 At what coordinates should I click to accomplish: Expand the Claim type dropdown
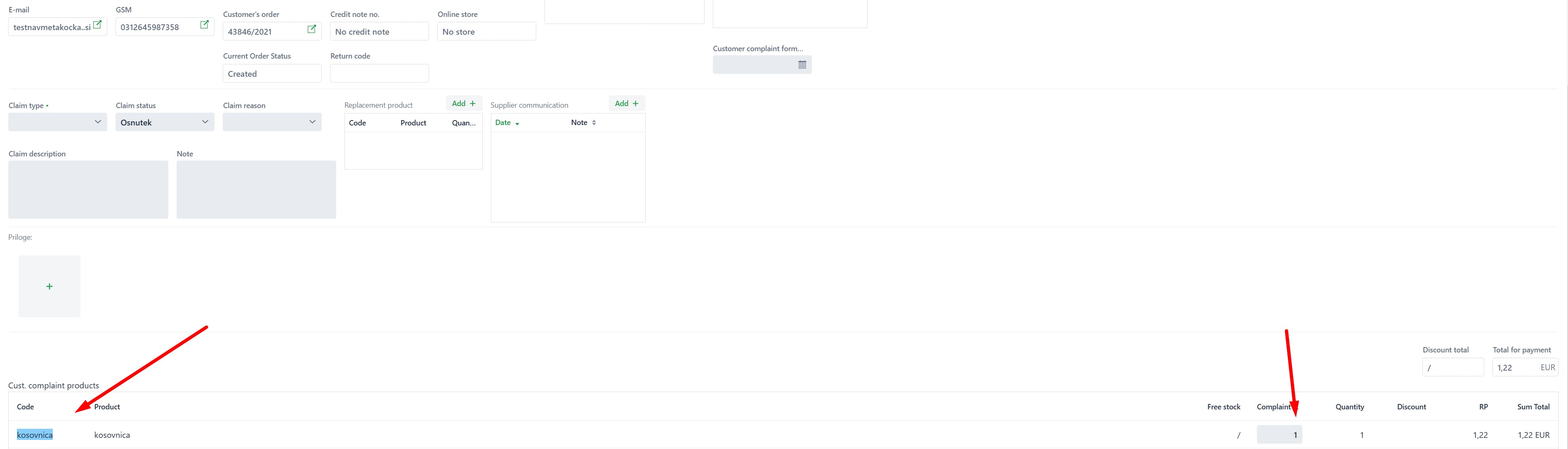pyautogui.click(x=58, y=123)
